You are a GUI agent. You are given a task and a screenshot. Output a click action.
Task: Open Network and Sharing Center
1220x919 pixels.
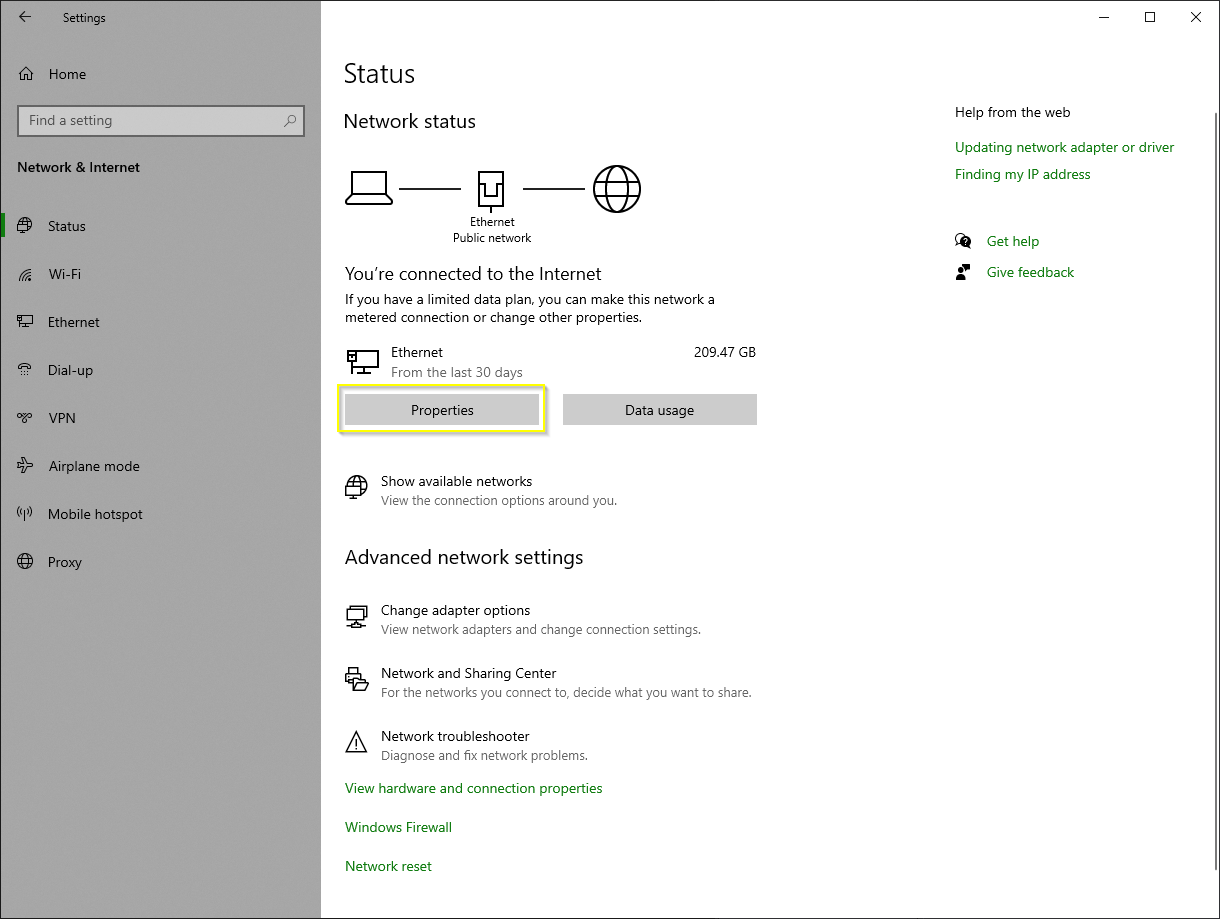(x=548, y=682)
